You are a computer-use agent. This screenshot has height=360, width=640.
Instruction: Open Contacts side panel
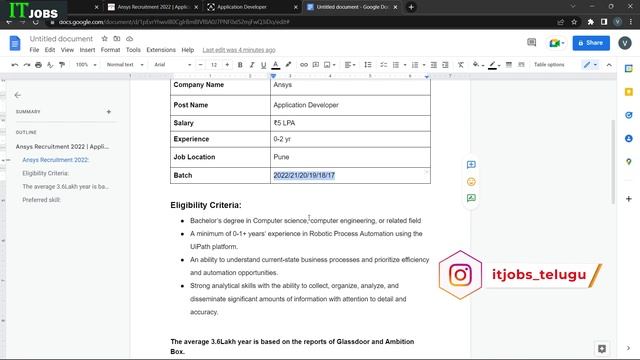click(x=629, y=139)
